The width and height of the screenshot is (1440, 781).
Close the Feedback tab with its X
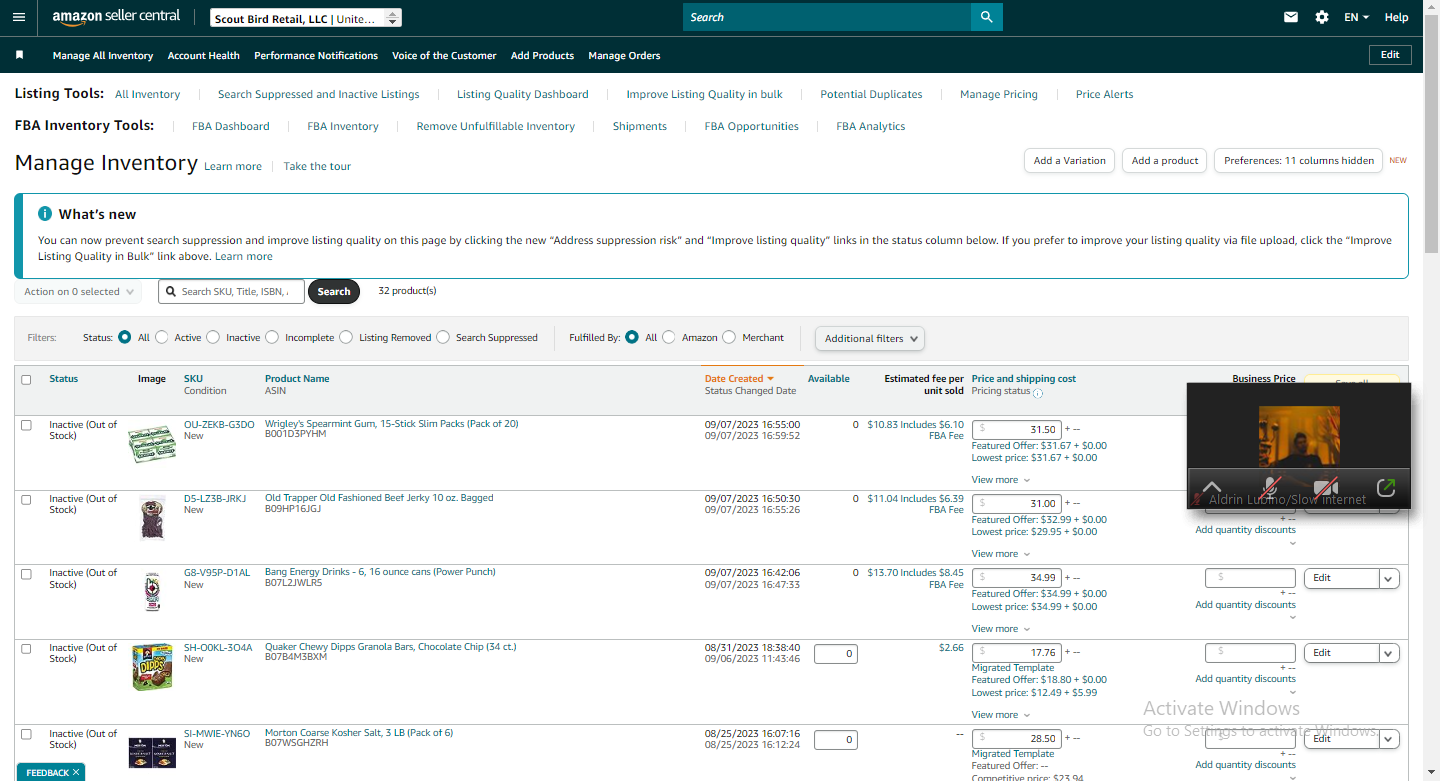click(76, 772)
